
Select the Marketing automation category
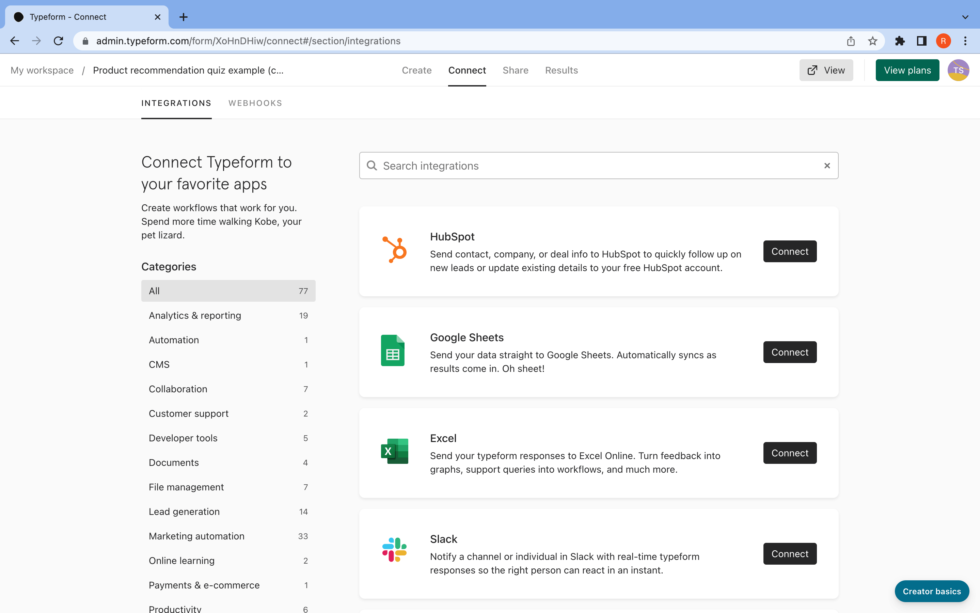(x=196, y=536)
